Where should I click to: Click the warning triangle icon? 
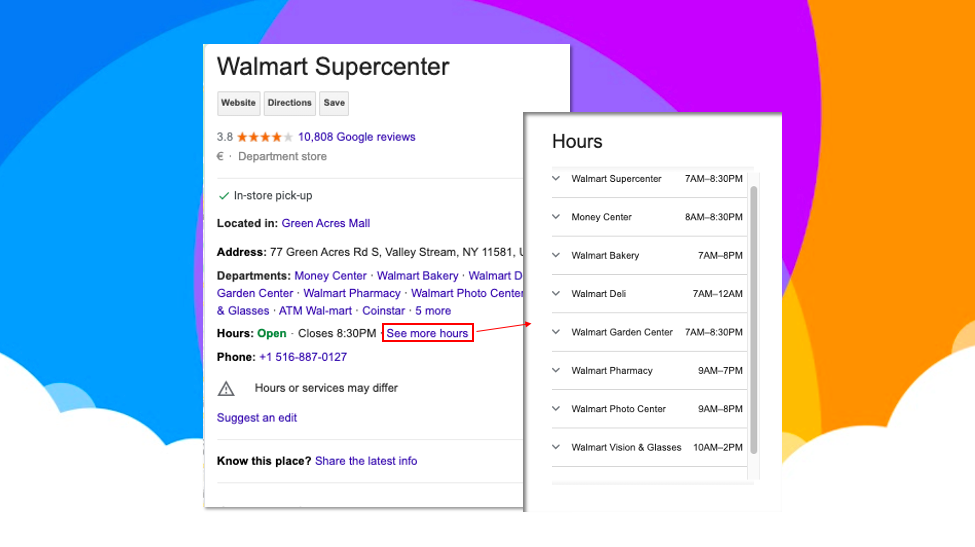tap(226, 388)
